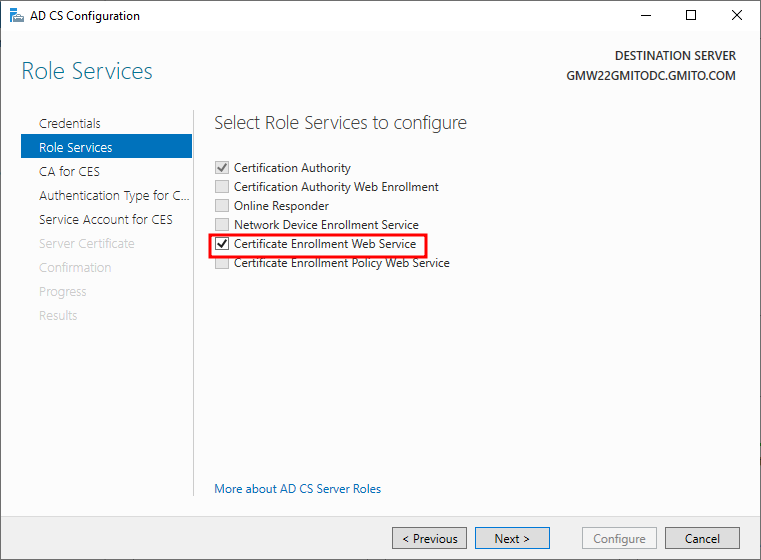Click the AD CS Configuration window title text
This screenshot has height=560, width=761.
pos(85,16)
